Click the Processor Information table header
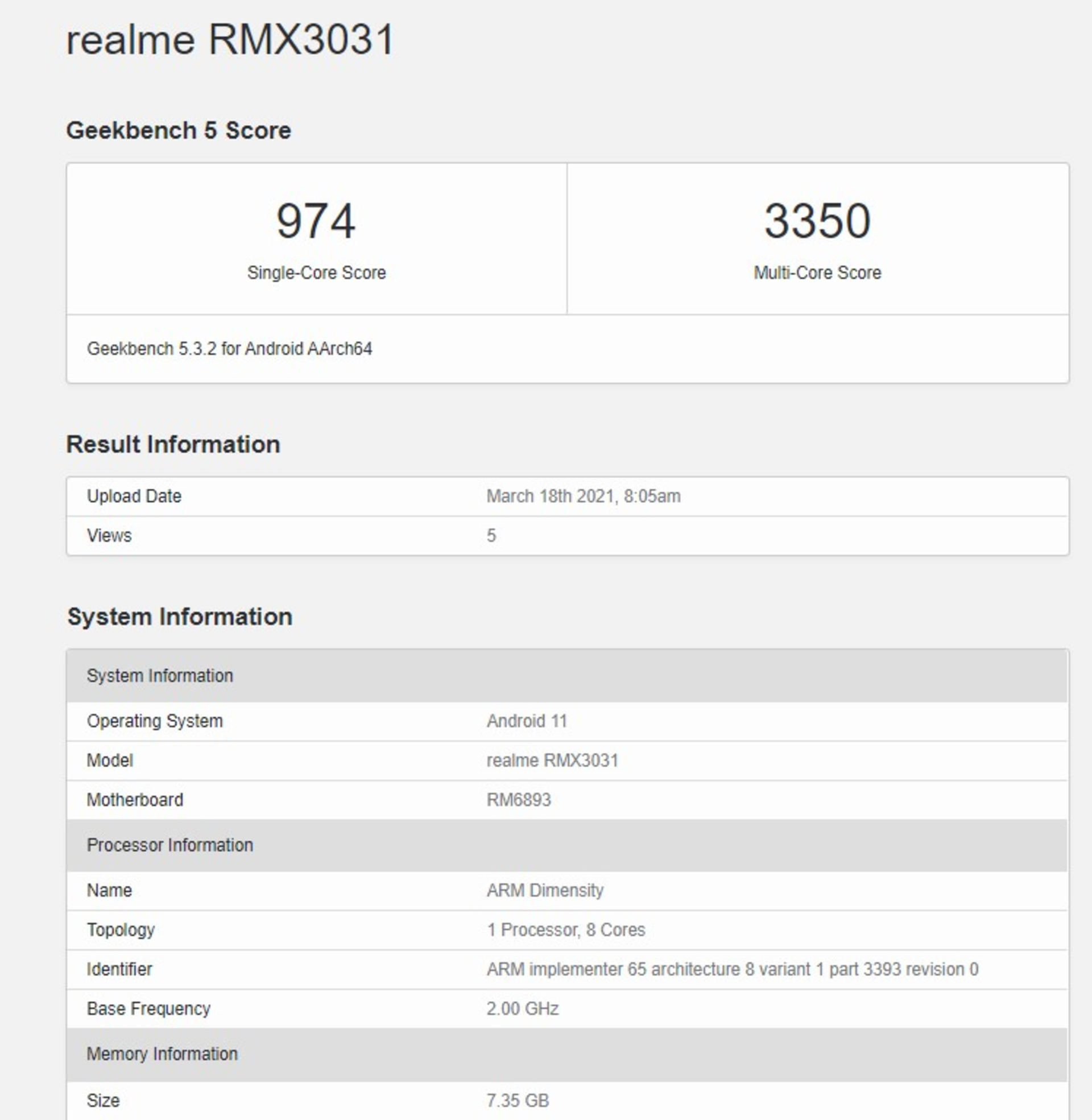The height and width of the screenshot is (1120, 1092). click(x=566, y=845)
